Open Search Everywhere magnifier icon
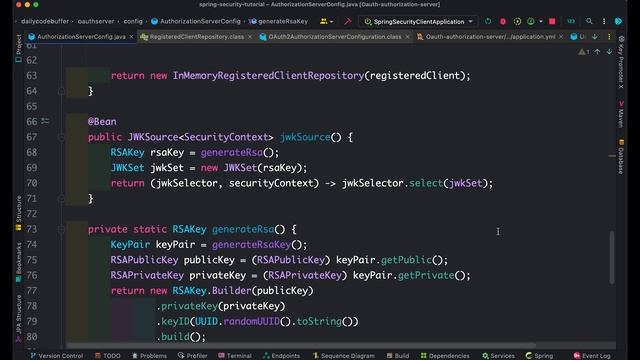 click(x=589, y=21)
